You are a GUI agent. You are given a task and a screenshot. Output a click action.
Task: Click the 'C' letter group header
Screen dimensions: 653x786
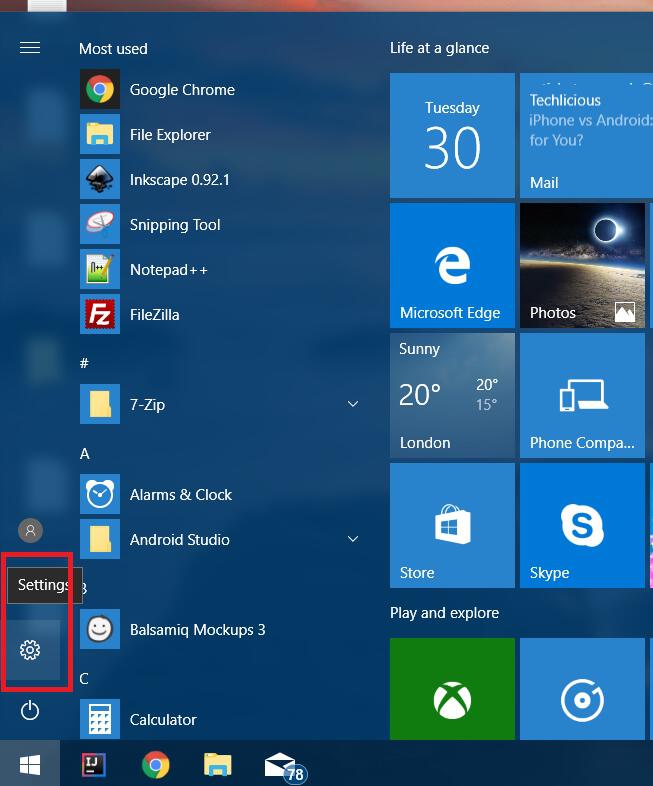point(84,679)
